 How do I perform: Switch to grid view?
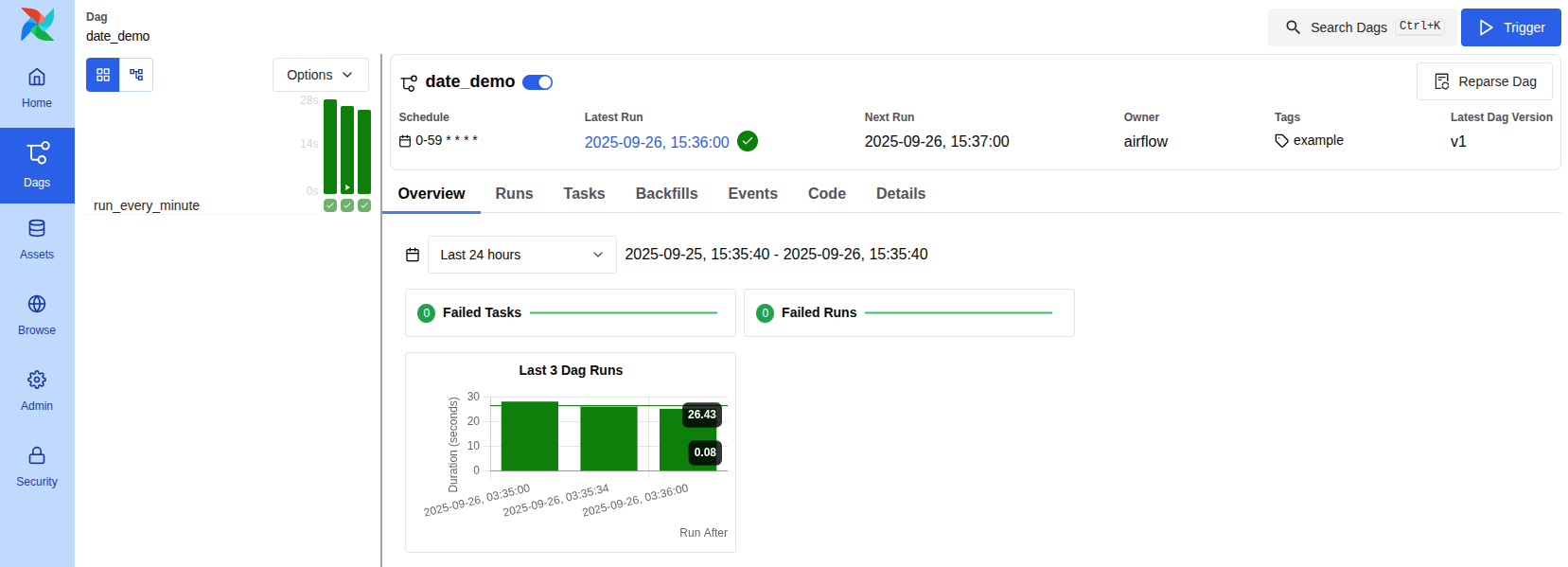(103, 75)
